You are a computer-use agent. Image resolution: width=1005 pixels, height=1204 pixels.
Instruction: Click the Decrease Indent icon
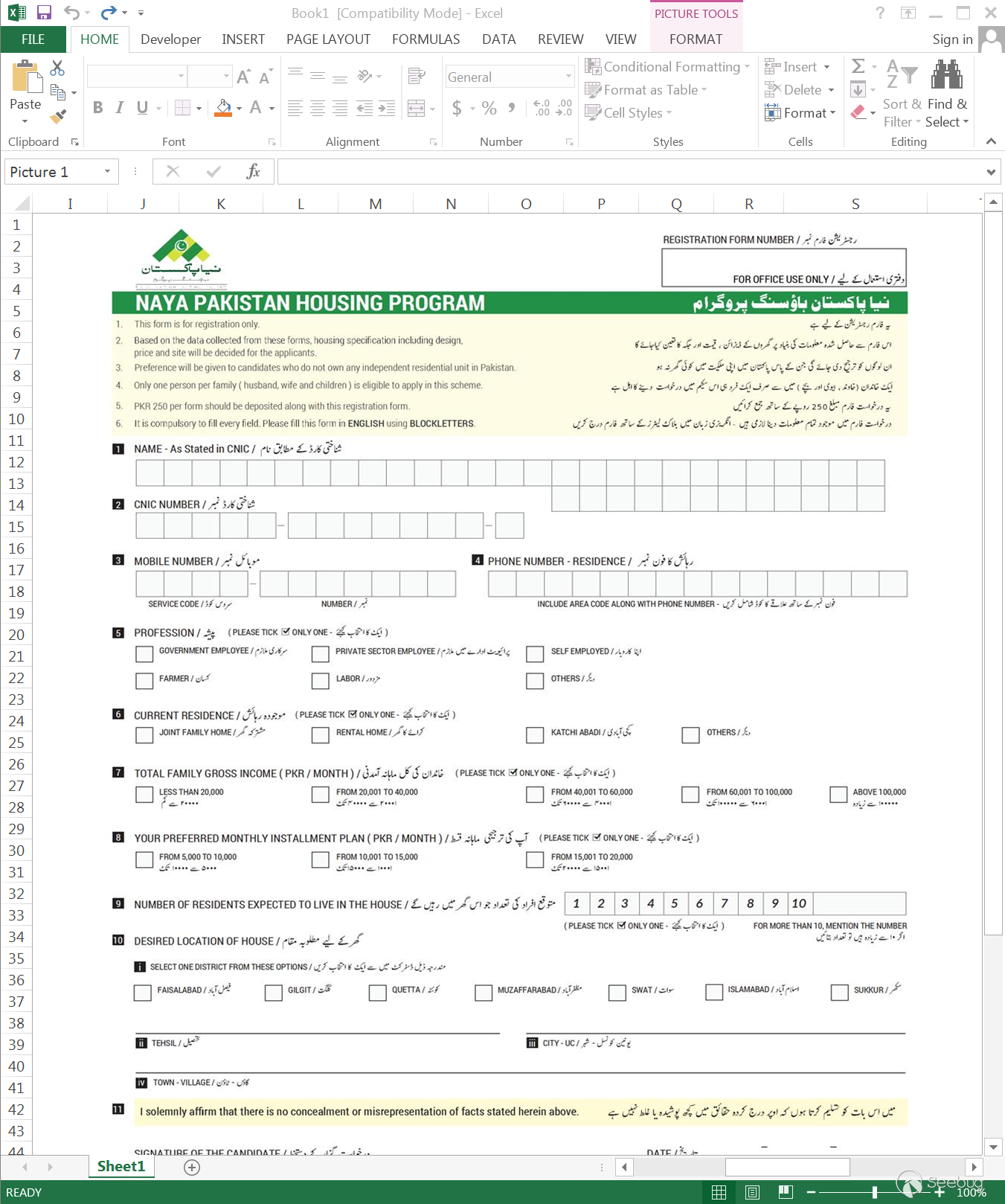click(x=365, y=109)
